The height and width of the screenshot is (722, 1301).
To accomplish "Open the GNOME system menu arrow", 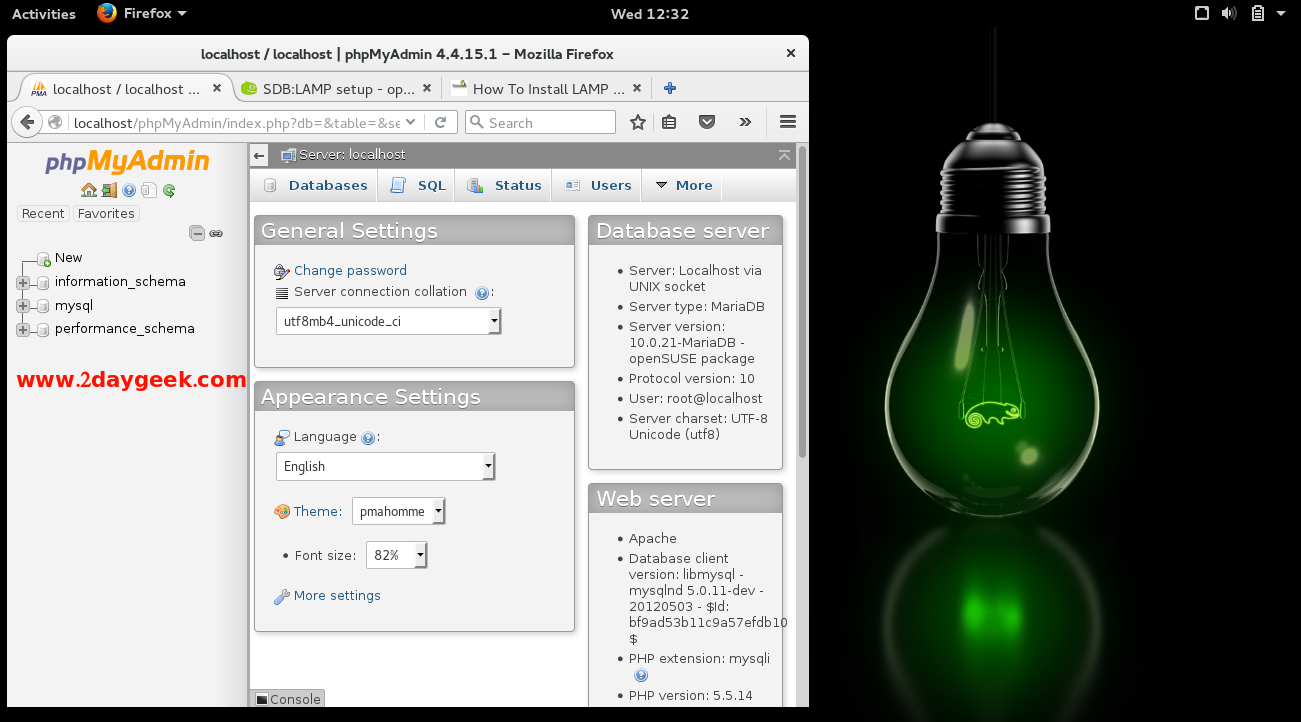I will (x=1281, y=14).
